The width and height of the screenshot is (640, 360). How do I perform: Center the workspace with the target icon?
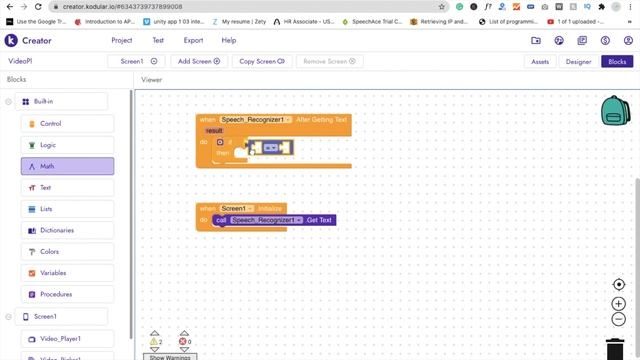[x=619, y=284]
